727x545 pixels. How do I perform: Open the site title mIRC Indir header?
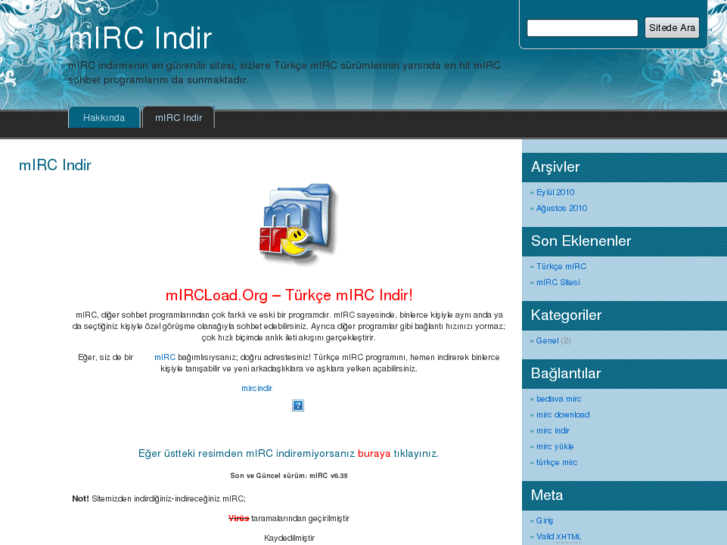(x=140, y=38)
